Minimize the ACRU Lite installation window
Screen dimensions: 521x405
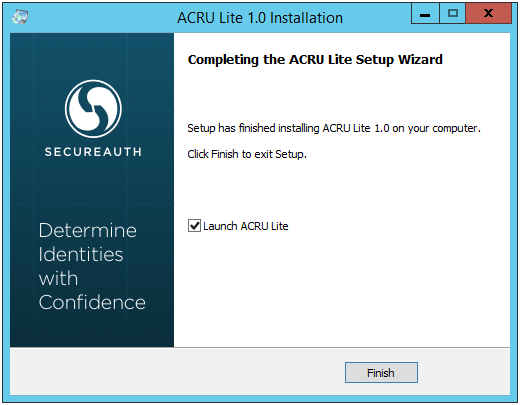(x=425, y=14)
